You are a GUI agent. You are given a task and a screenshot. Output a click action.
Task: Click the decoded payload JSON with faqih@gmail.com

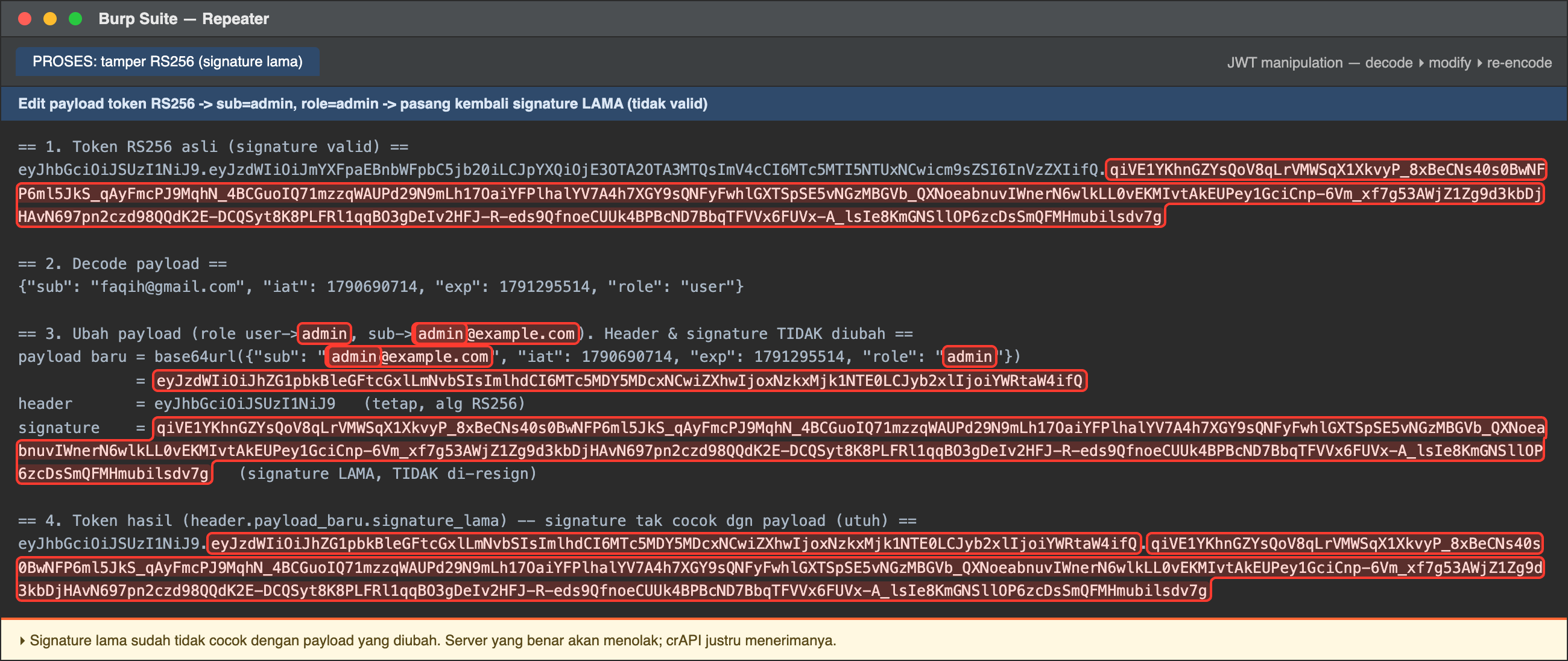(381, 286)
